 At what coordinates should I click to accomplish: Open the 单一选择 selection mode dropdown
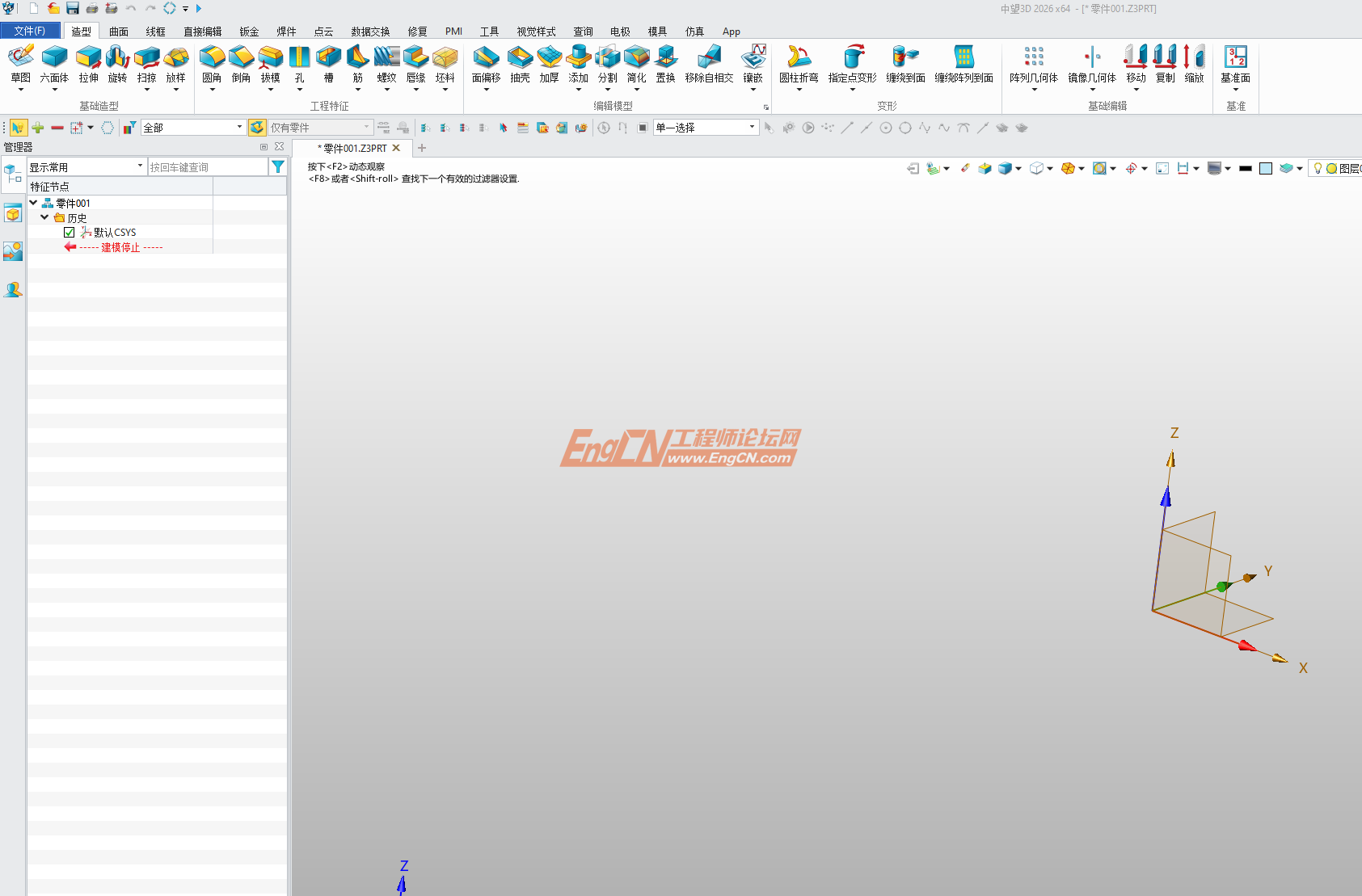coord(751,127)
